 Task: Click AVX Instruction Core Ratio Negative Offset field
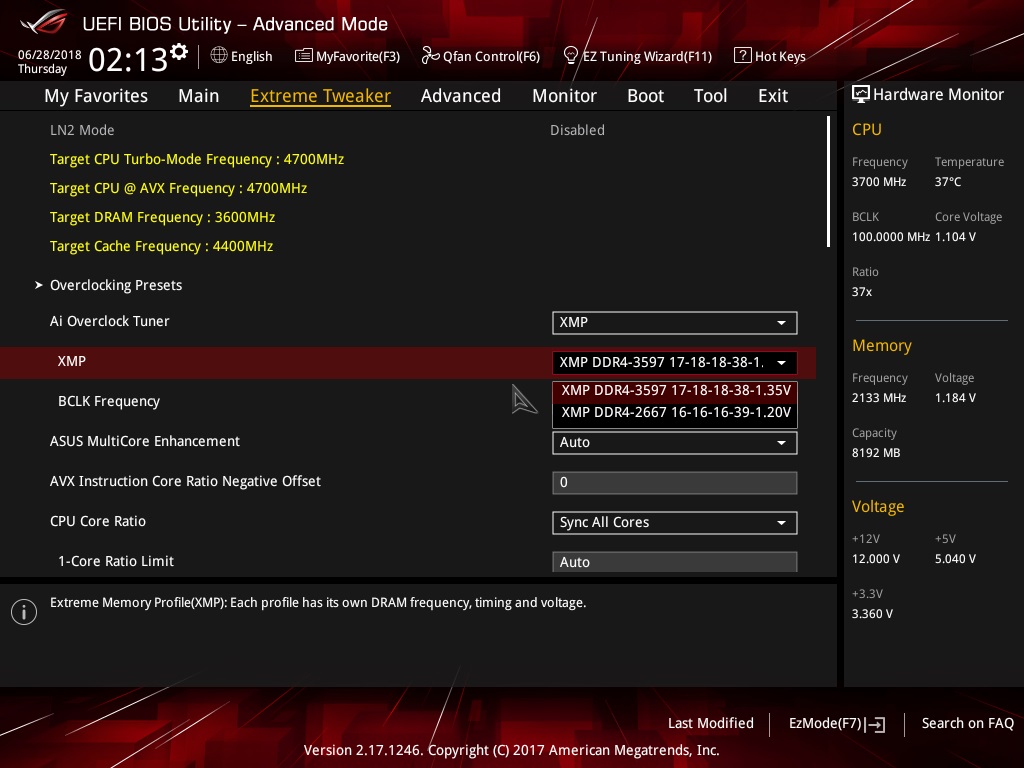pyautogui.click(x=675, y=483)
